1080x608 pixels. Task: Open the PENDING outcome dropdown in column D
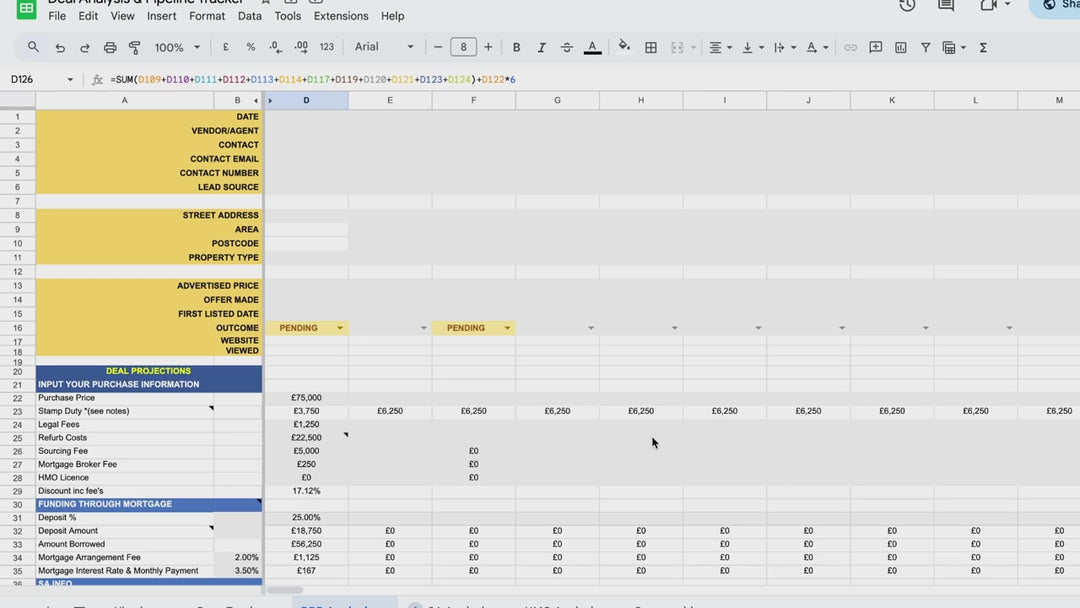pyautogui.click(x=340, y=327)
